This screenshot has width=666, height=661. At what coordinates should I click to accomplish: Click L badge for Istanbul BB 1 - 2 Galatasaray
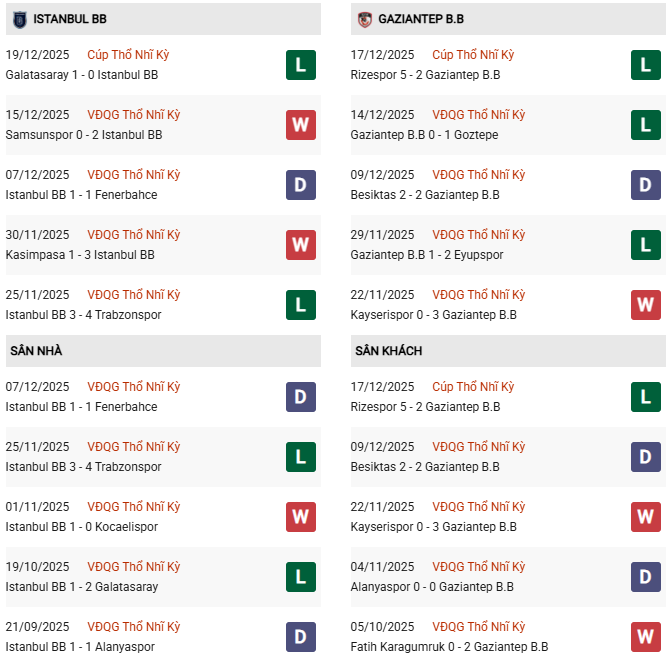[300, 577]
